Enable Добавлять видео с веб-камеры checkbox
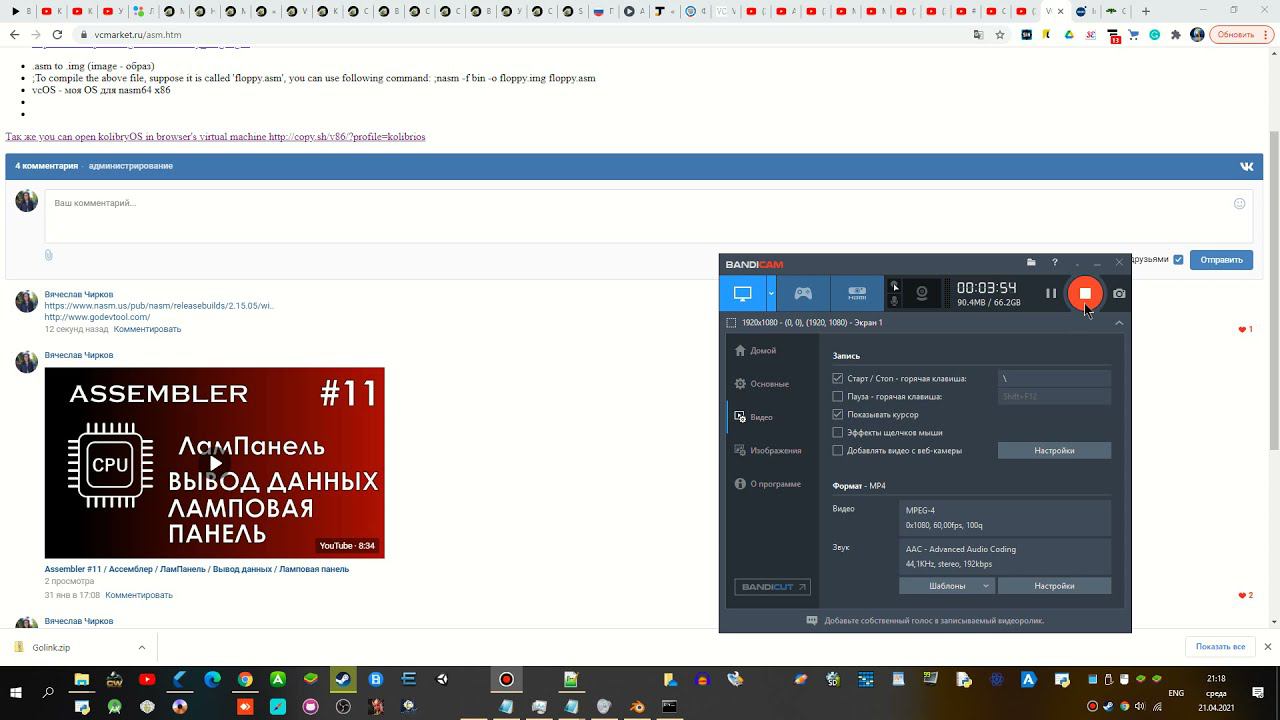The width and height of the screenshot is (1280, 720). [x=838, y=451]
